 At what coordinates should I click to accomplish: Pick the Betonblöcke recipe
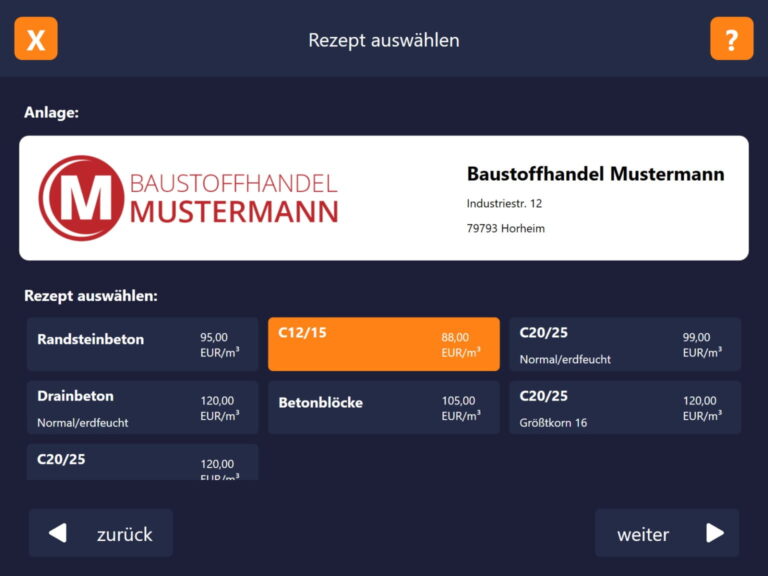click(383, 408)
